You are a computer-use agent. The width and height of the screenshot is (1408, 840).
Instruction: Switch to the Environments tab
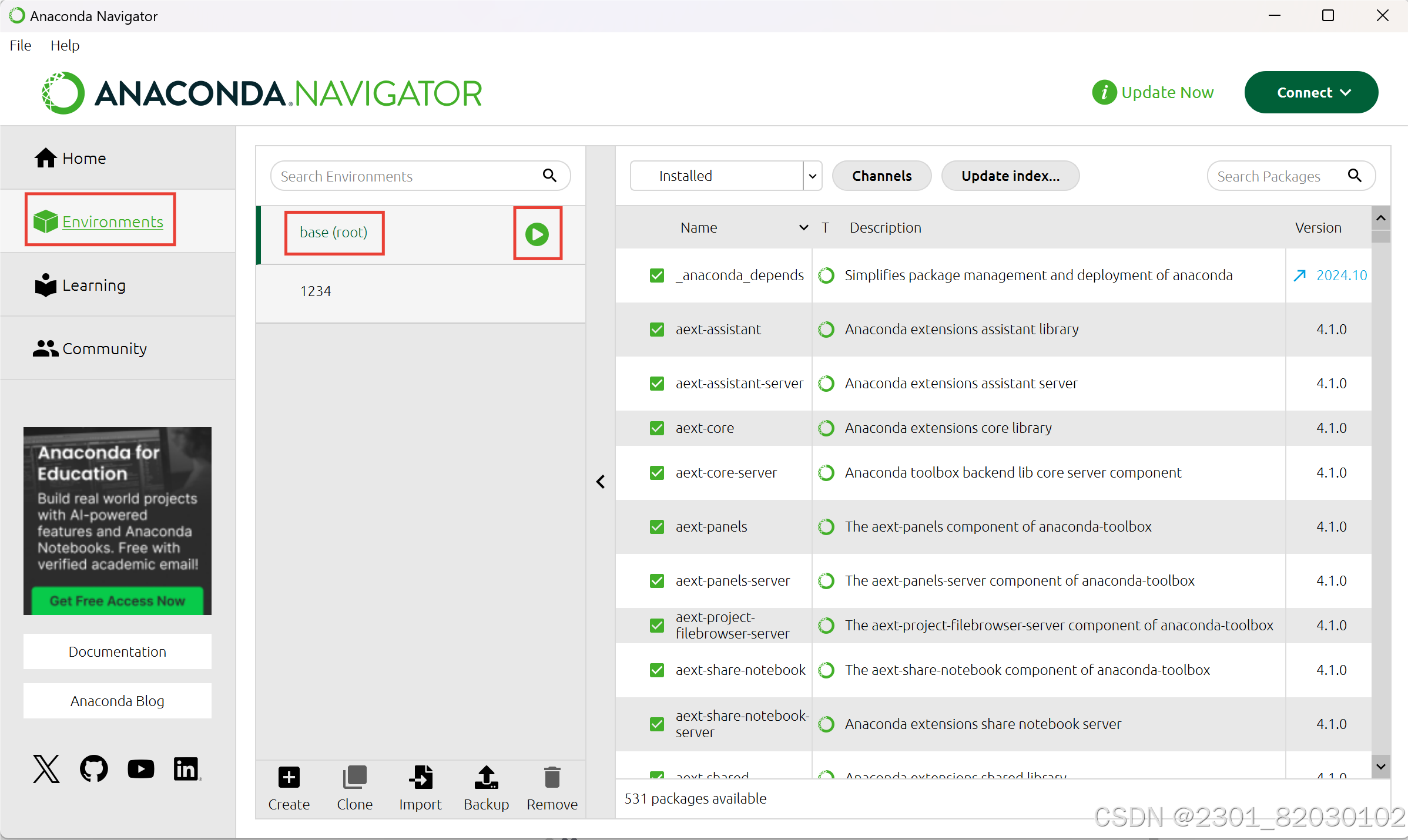point(118,221)
